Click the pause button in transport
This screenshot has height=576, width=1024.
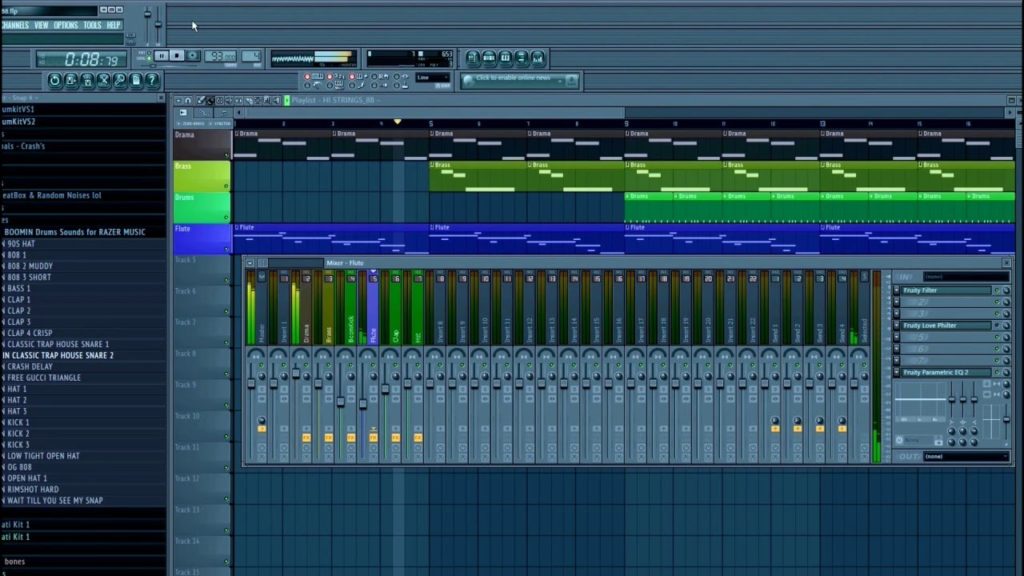(x=161, y=56)
